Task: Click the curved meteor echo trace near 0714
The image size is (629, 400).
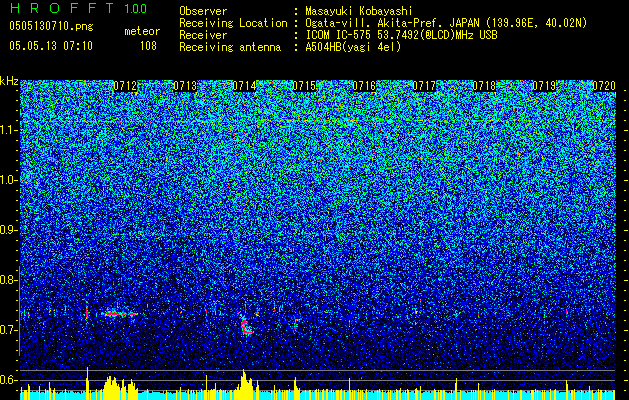Action: click(246, 324)
